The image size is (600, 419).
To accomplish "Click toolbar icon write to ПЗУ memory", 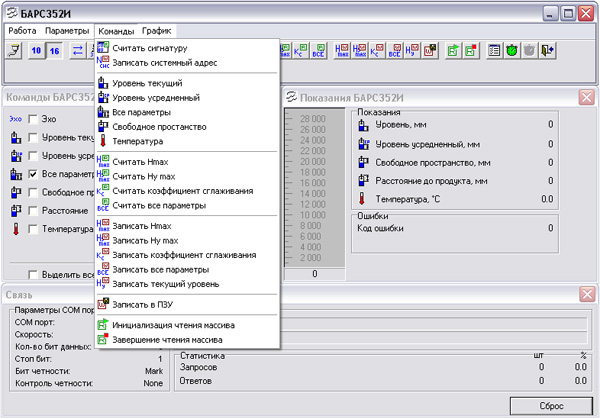I will click(429, 51).
